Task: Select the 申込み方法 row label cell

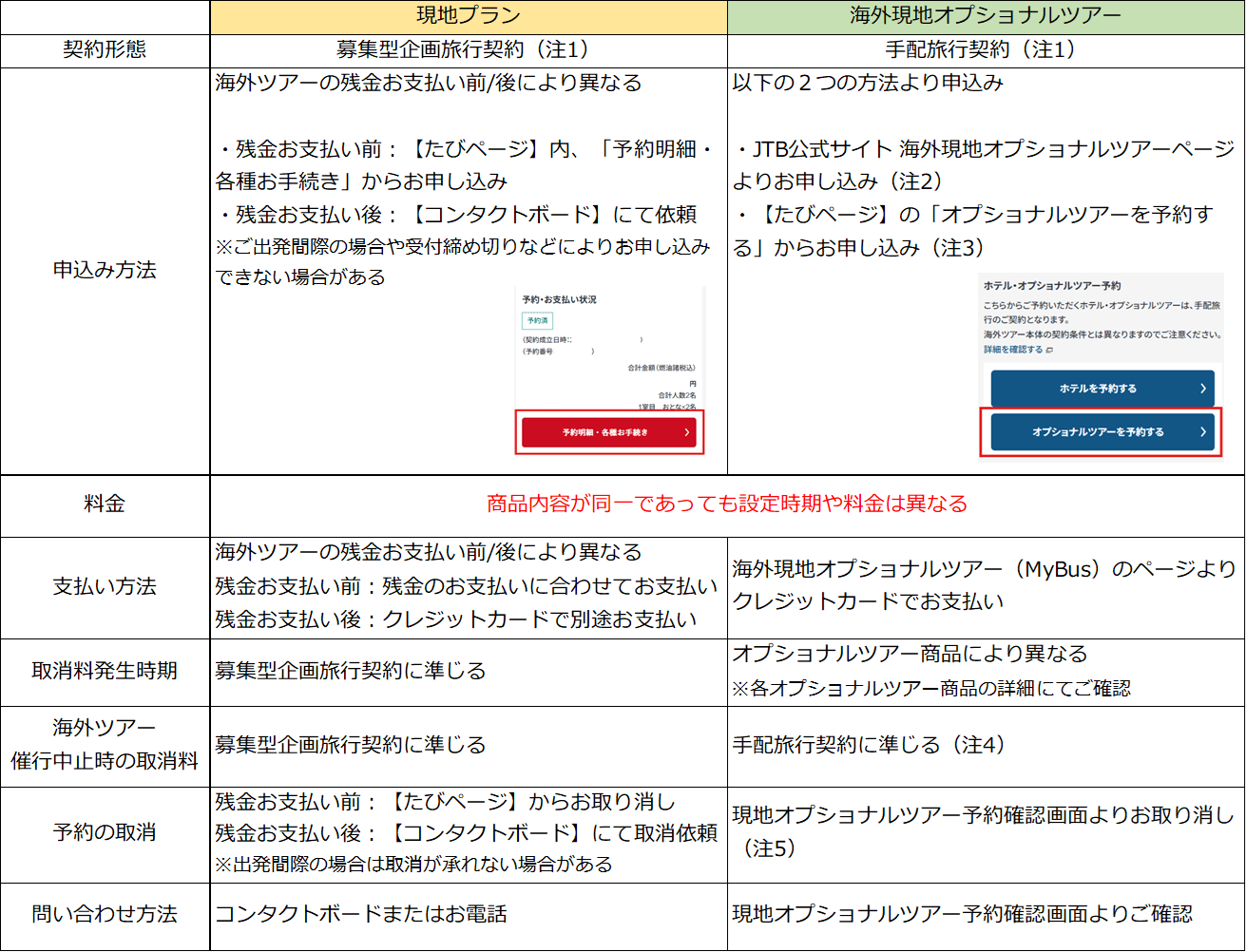Action: [x=105, y=270]
